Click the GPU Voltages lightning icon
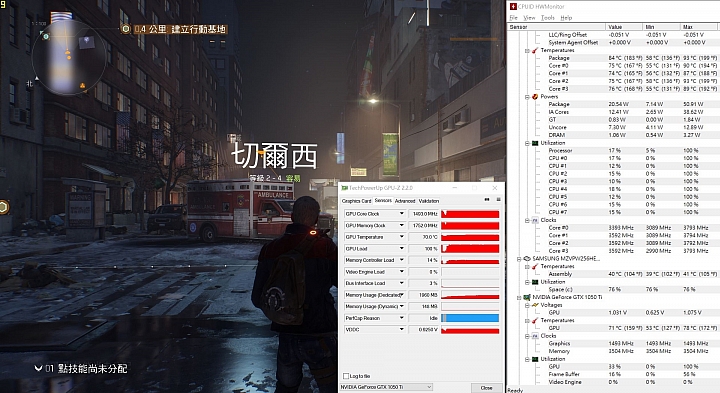 [x=535, y=305]
